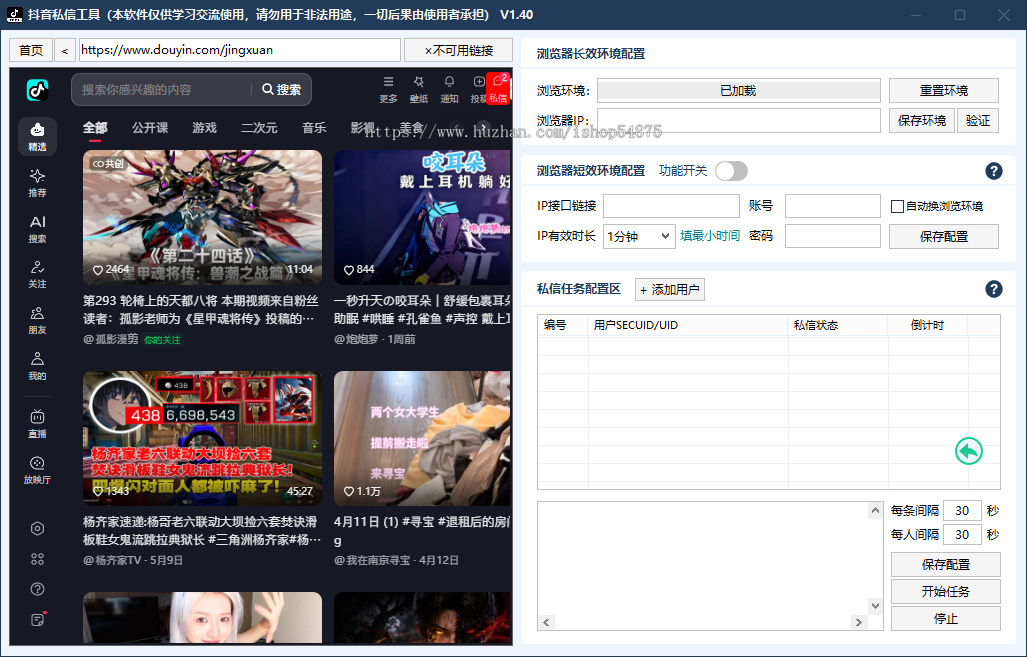
Task: Click the 停止 button
Action: click(x=946, y=618)
